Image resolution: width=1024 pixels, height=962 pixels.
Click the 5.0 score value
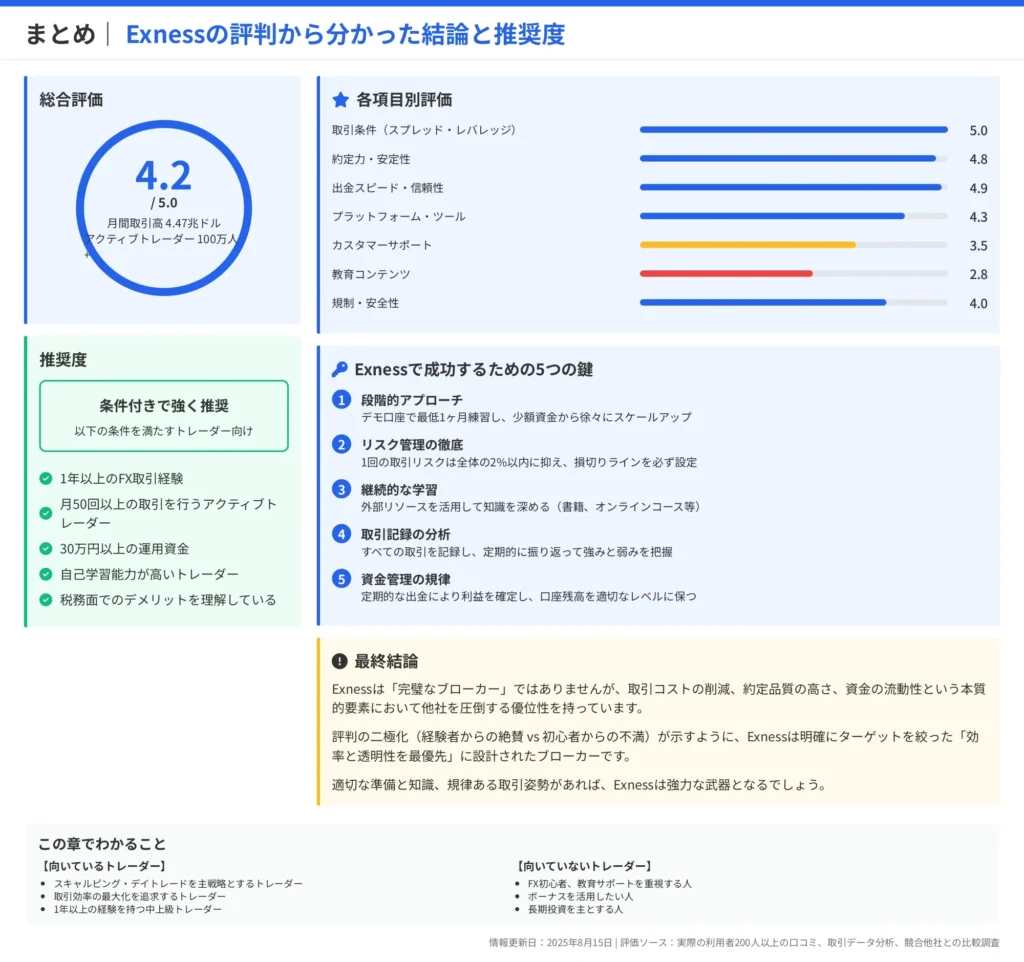[x=978, y=131]
